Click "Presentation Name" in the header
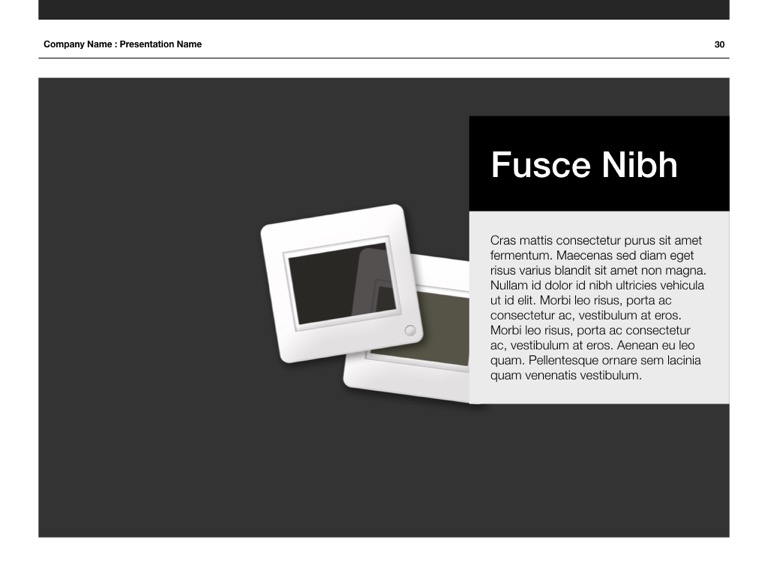The image size is (768, 576). (x=161, y=44)
